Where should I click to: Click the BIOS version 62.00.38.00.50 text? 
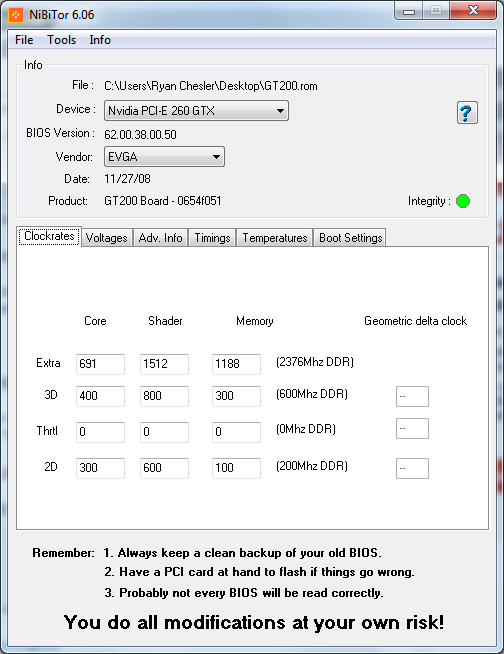[140, 135]
